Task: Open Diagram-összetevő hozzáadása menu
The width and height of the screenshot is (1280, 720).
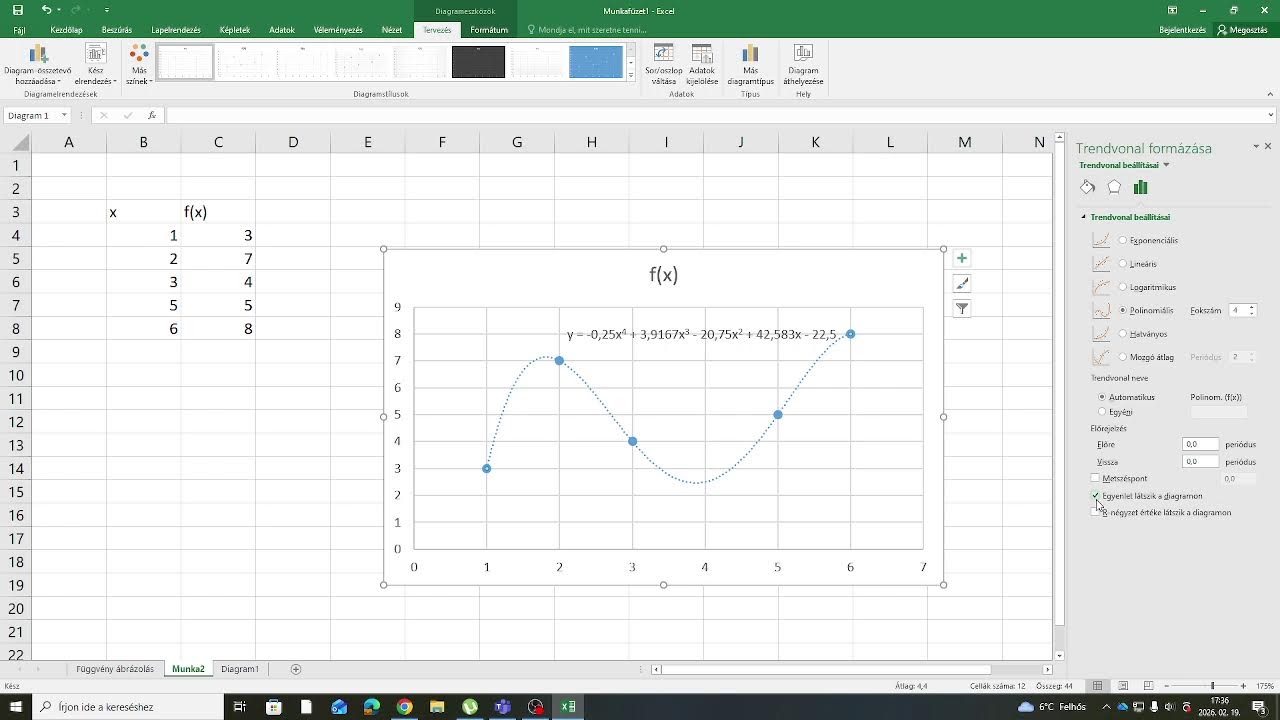Action: point(38,65)
